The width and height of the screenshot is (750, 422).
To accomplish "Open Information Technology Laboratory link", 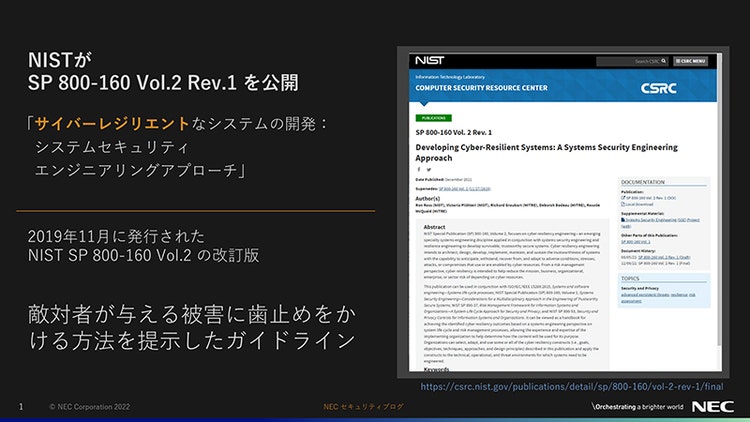I will tap(450, 77).
